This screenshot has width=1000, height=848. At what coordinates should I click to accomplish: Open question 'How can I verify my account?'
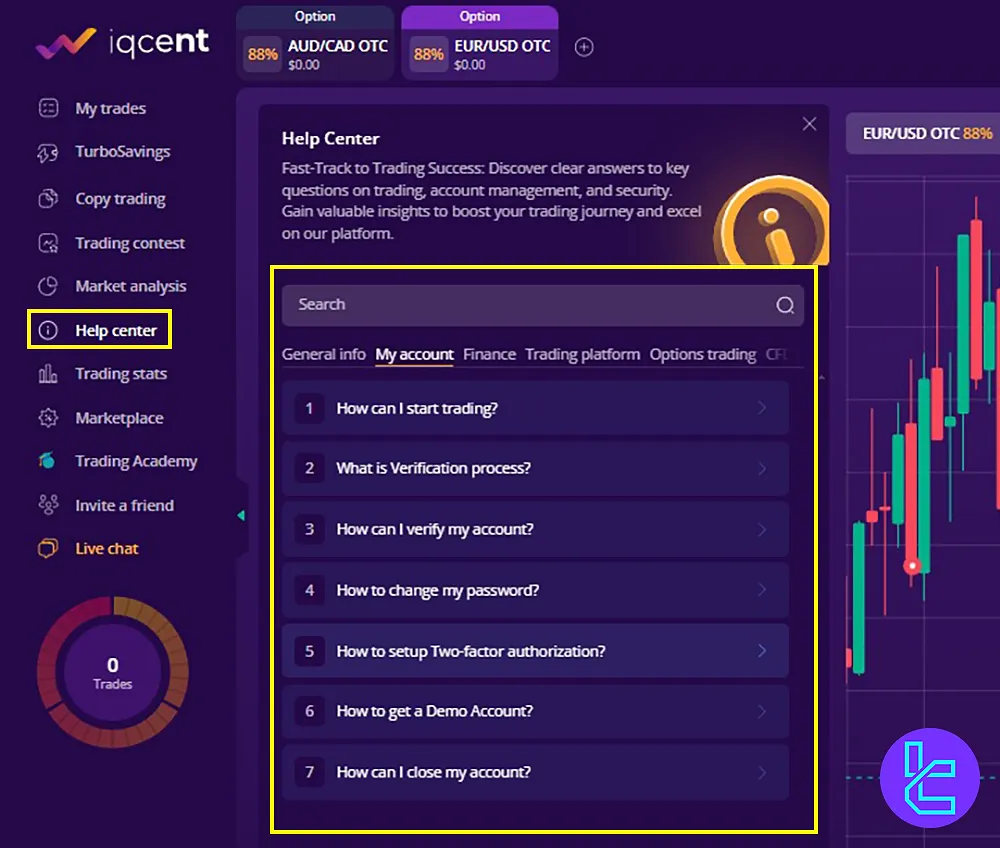point(535,529)
